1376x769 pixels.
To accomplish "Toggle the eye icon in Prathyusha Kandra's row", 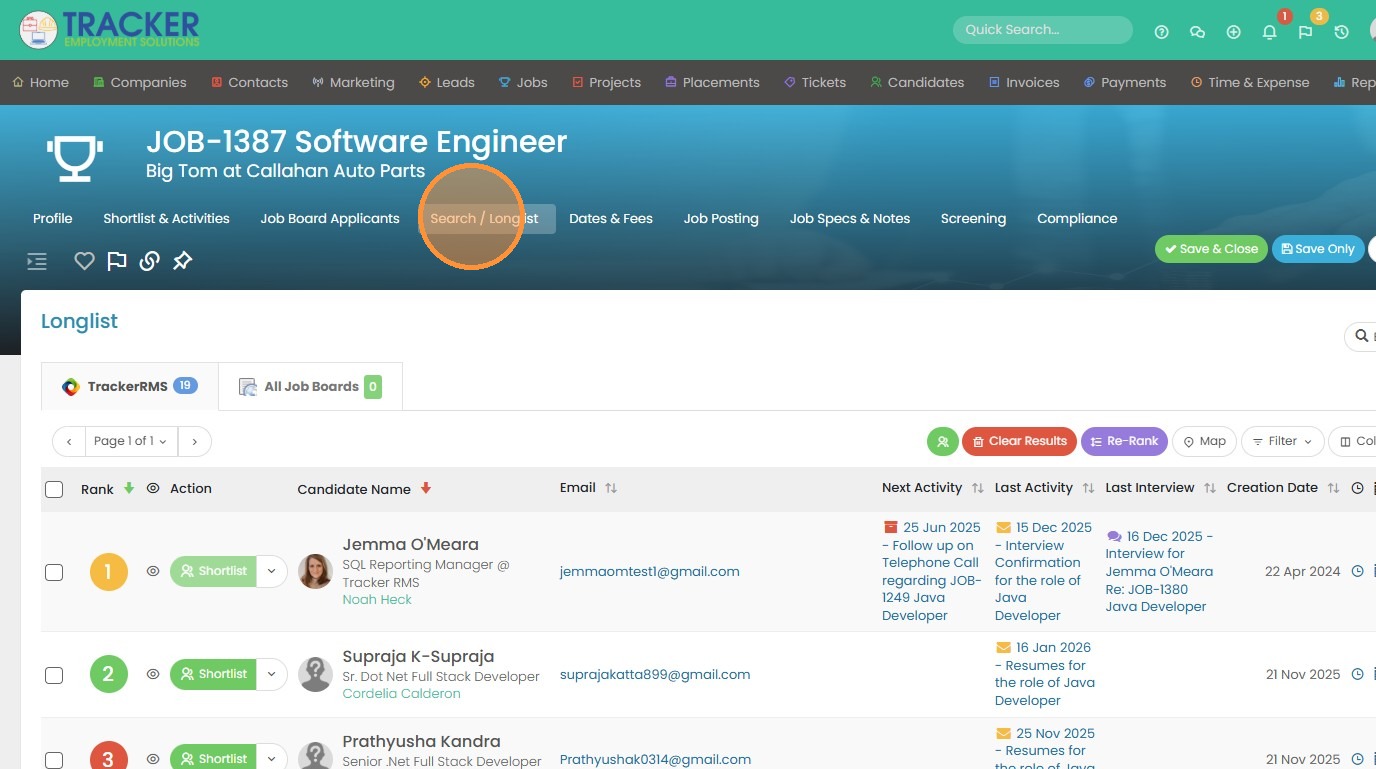I will click(x=153, y=759).
